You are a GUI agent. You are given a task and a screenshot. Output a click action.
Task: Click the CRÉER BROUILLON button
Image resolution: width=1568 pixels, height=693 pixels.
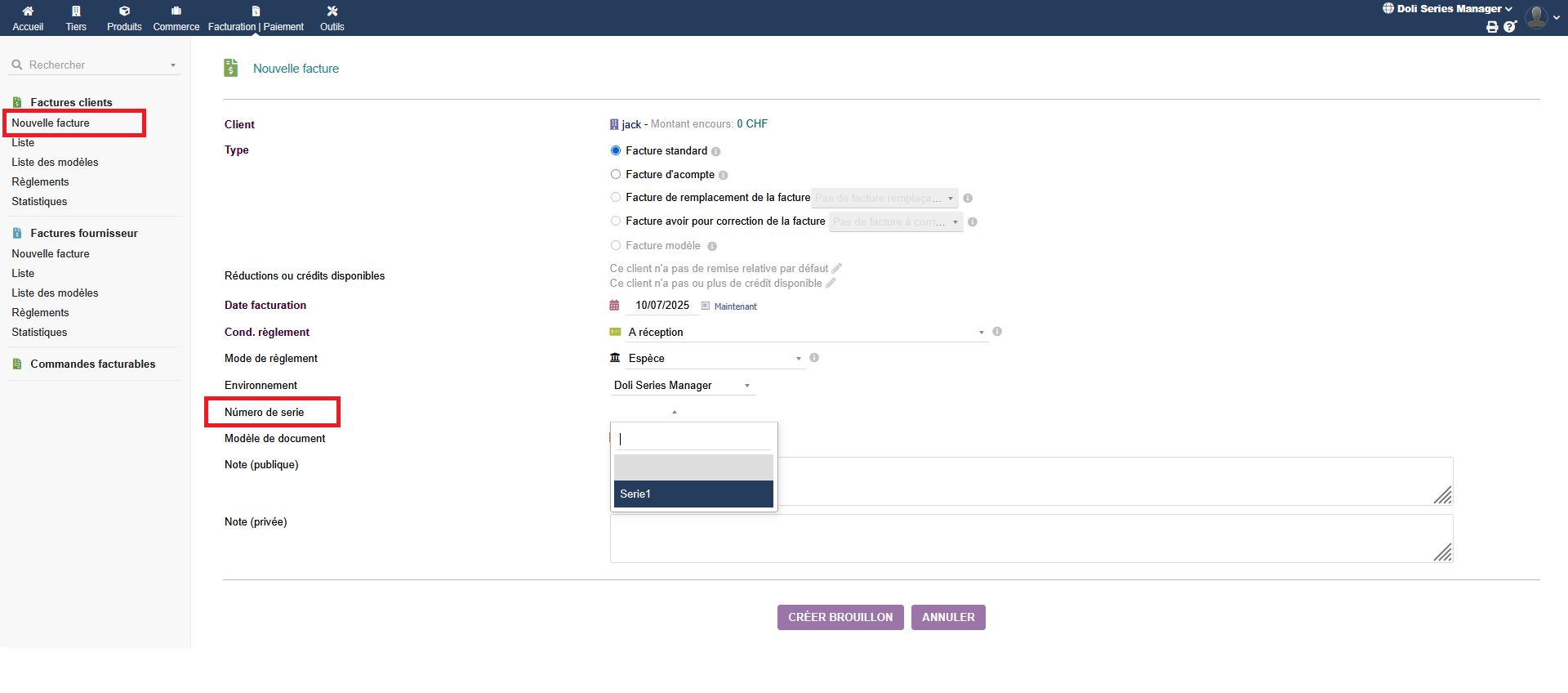[840, 617]
